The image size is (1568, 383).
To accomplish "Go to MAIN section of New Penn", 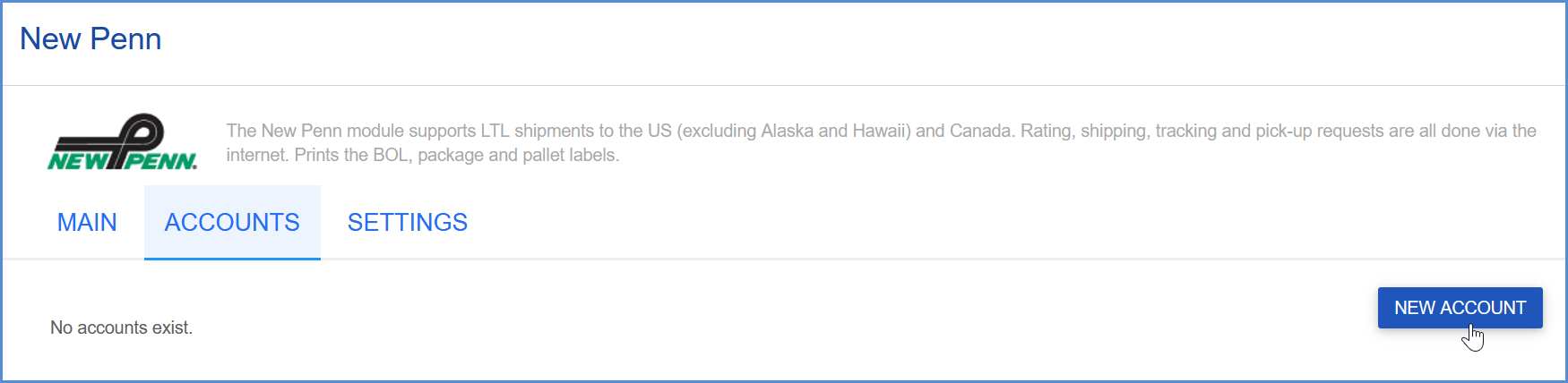I will click(x=87, y=222).
